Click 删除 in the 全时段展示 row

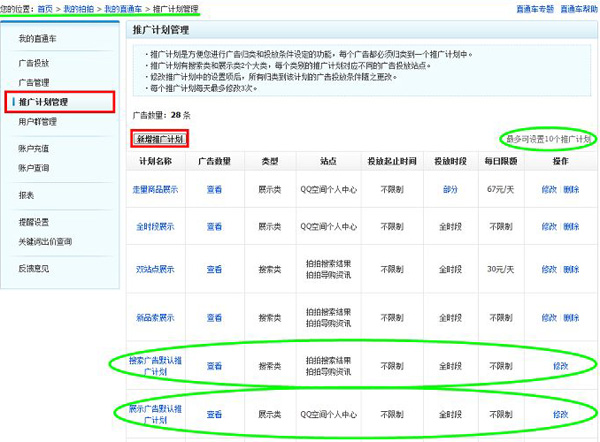571,227
